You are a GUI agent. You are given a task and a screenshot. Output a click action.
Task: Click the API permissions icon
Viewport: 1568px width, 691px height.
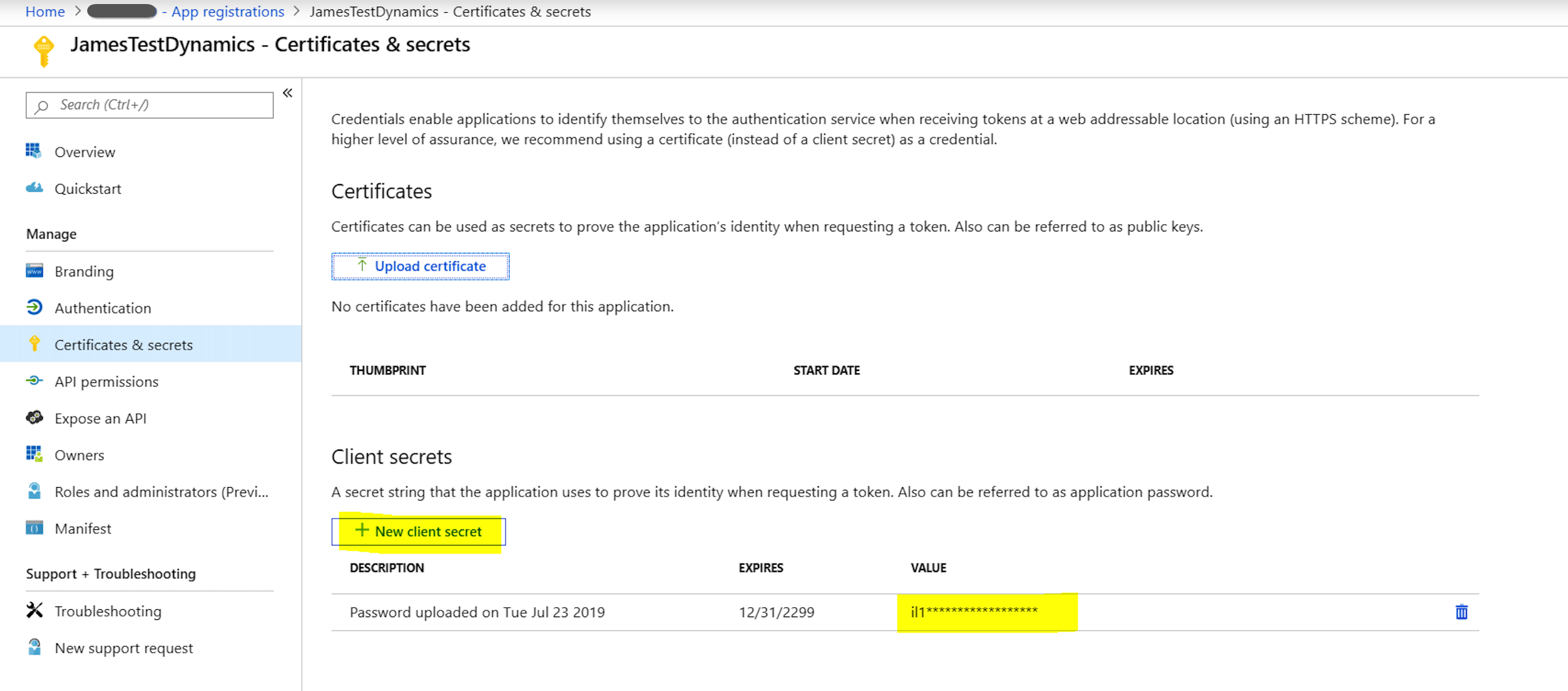[34, 381]
